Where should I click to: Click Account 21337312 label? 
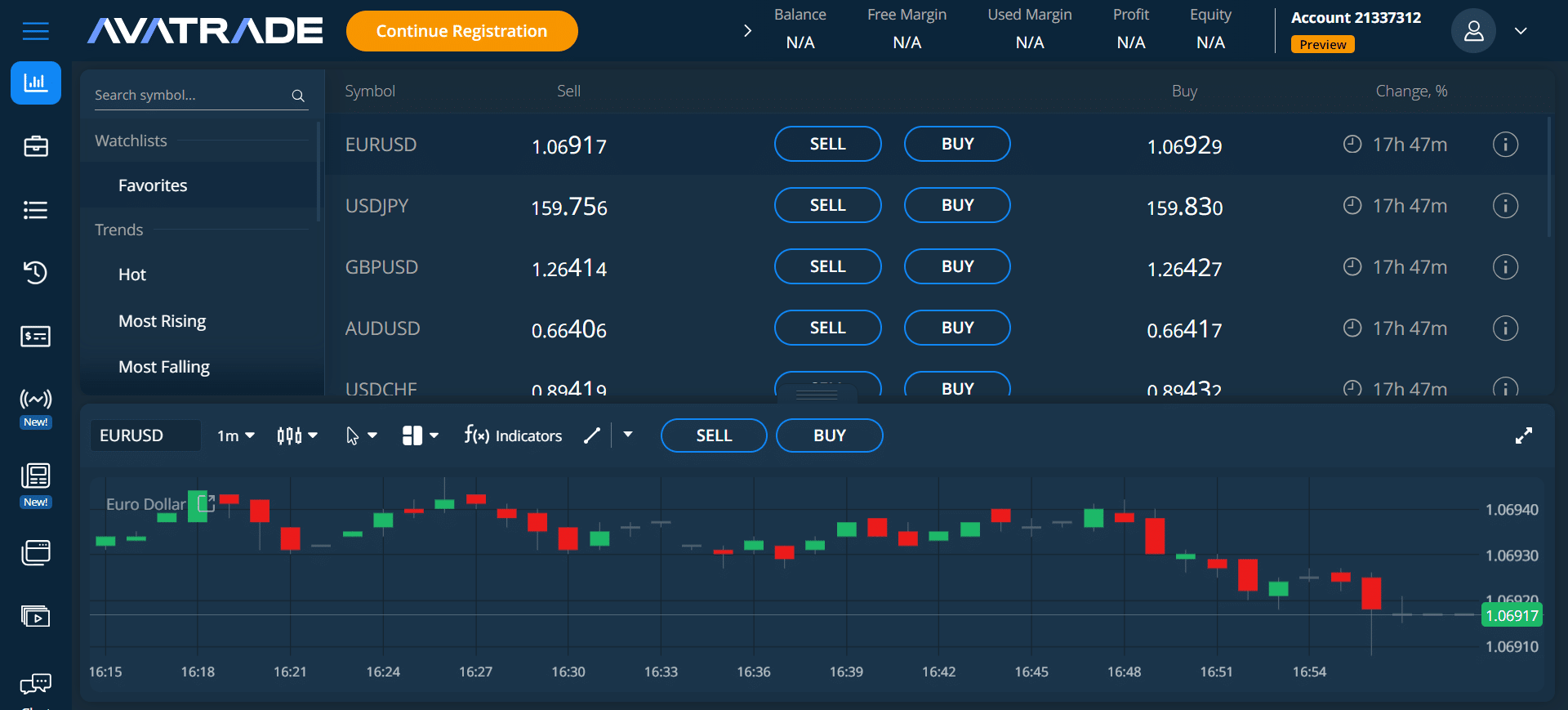click(1356, 18)
